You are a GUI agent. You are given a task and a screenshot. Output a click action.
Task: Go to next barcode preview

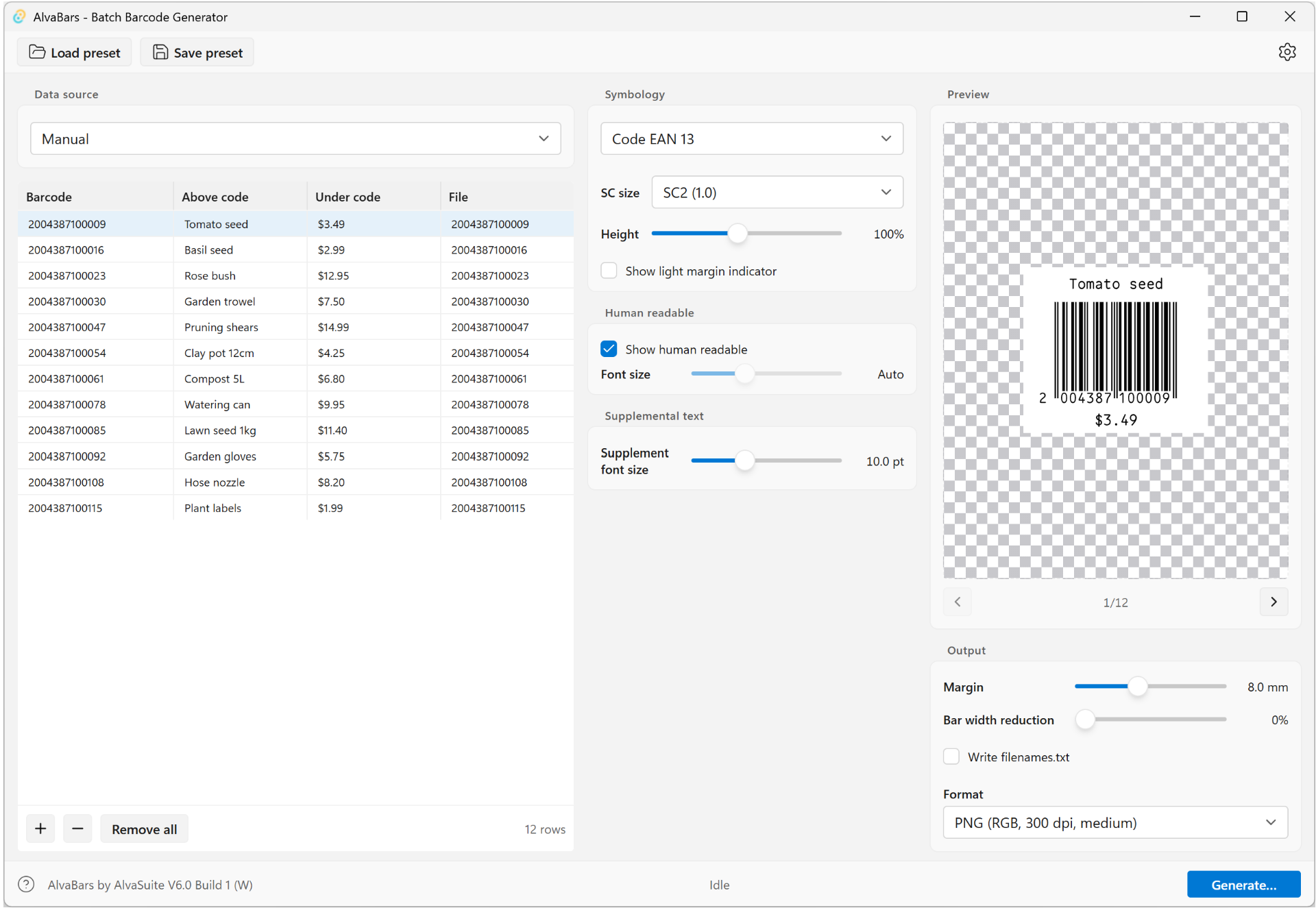point(1274,602)
